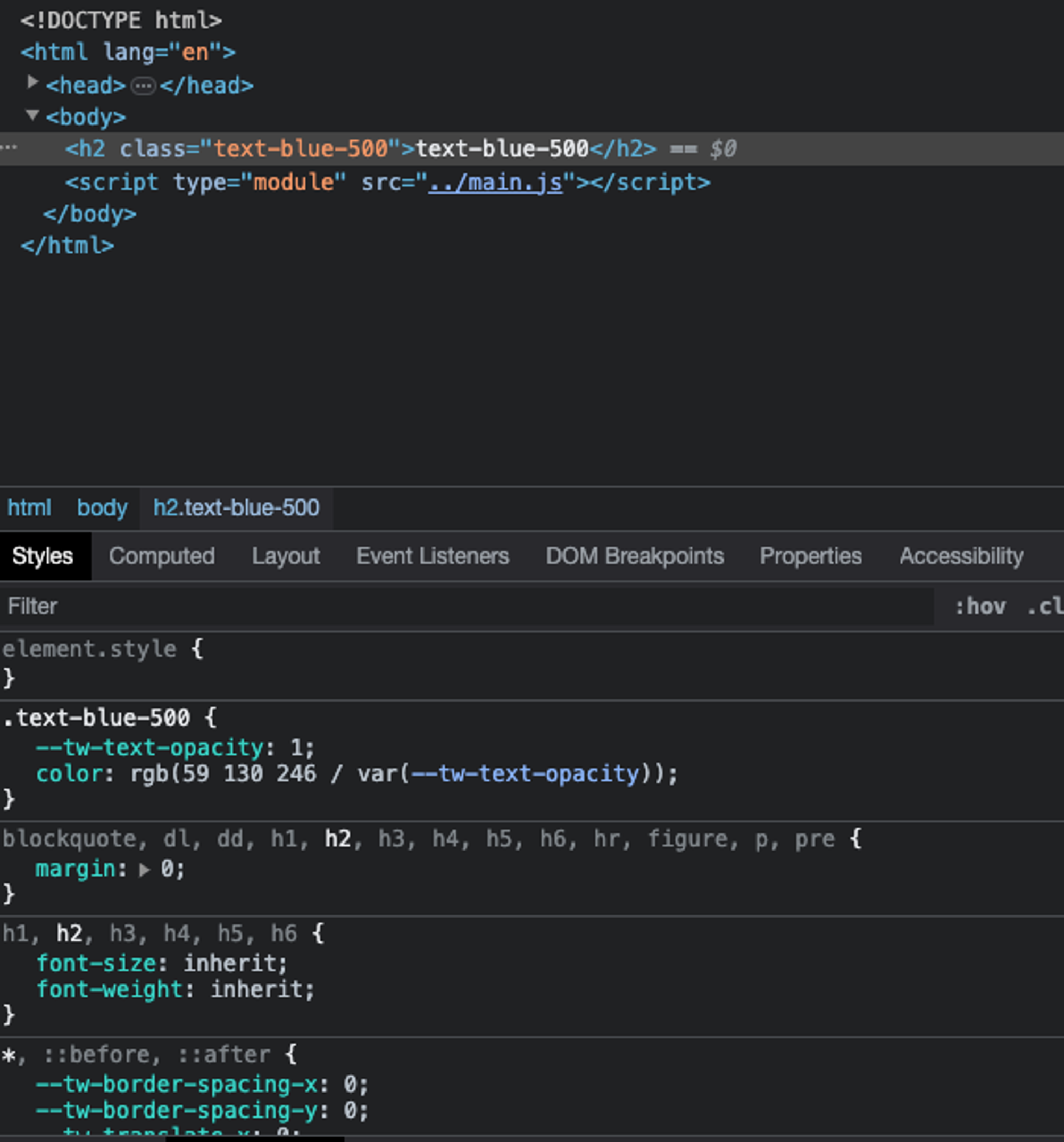Toggle the .cls class editor button
1064x1142 pixels.
click(1045, 606)
